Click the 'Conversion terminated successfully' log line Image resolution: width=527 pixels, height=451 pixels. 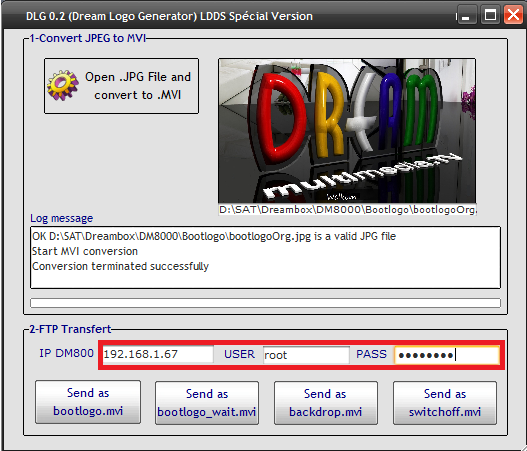pyautogui.click(x=120, y=266)
